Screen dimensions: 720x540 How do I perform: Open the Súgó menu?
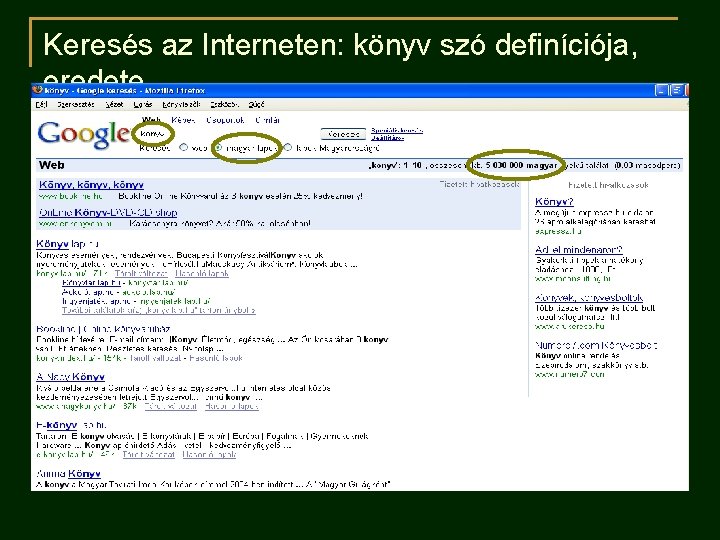pos(256,105)
